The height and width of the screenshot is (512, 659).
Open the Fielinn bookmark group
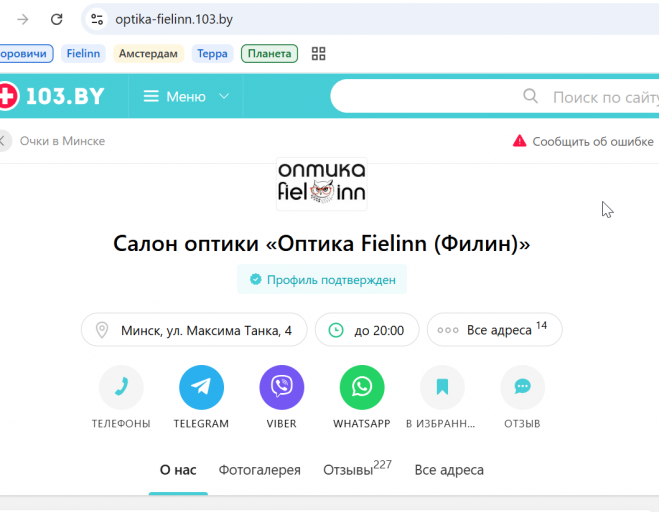click(83, 54)
